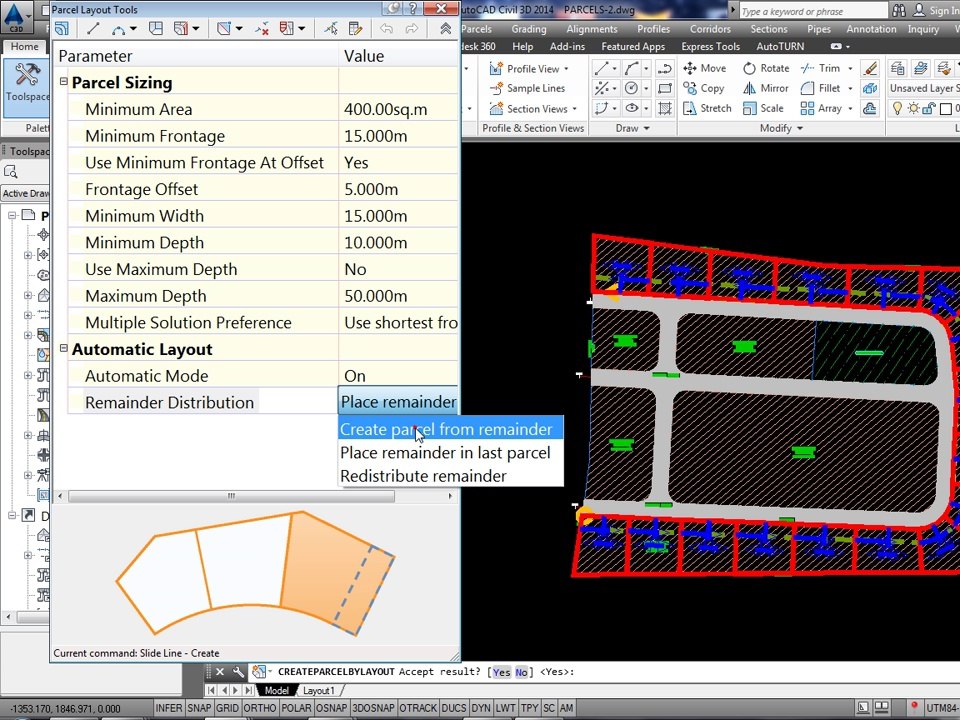960x720 pixels.
Task: Open the Alignments ribbon tab
Action: 591,29
